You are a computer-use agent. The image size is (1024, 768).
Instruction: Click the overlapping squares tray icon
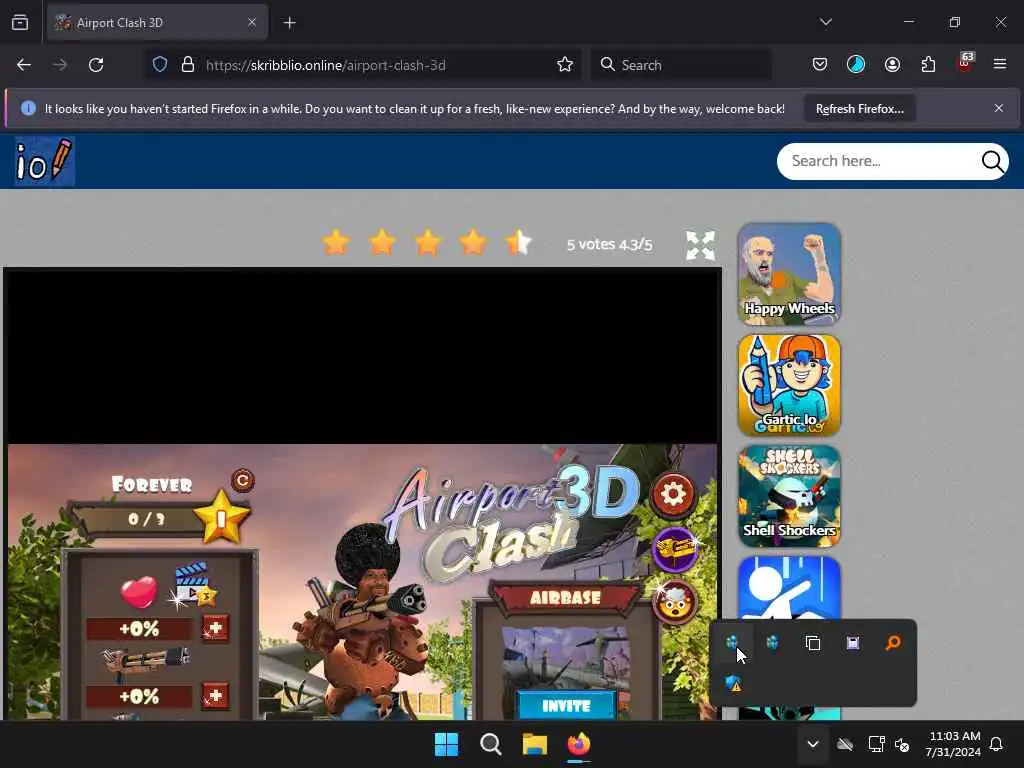812,643
